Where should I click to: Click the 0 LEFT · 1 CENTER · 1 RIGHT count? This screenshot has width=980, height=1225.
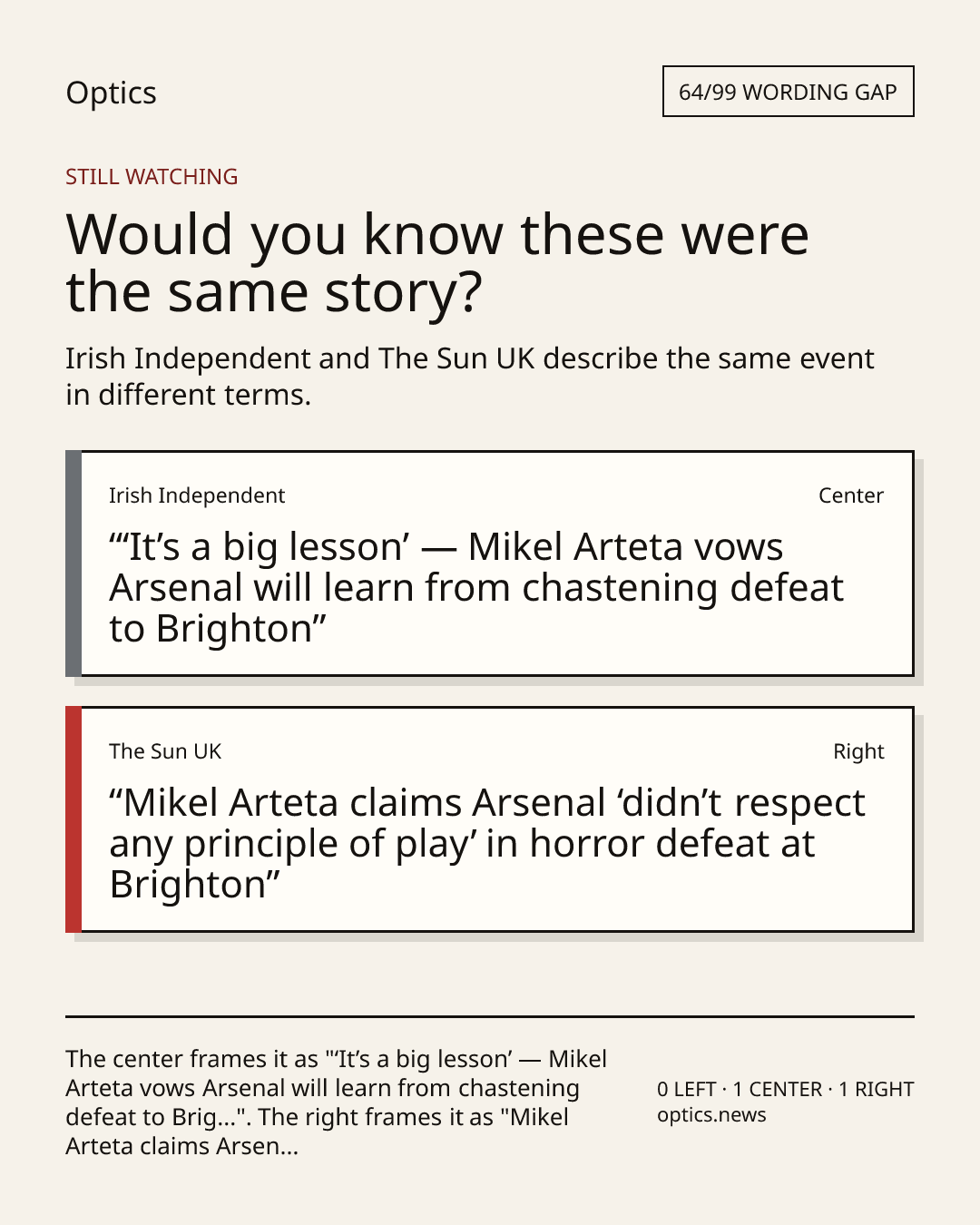coord(785,1089)
